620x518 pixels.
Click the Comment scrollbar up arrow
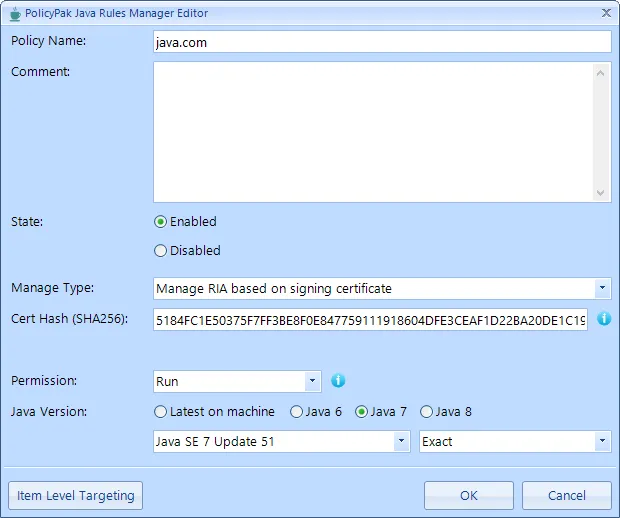point(600,73)
